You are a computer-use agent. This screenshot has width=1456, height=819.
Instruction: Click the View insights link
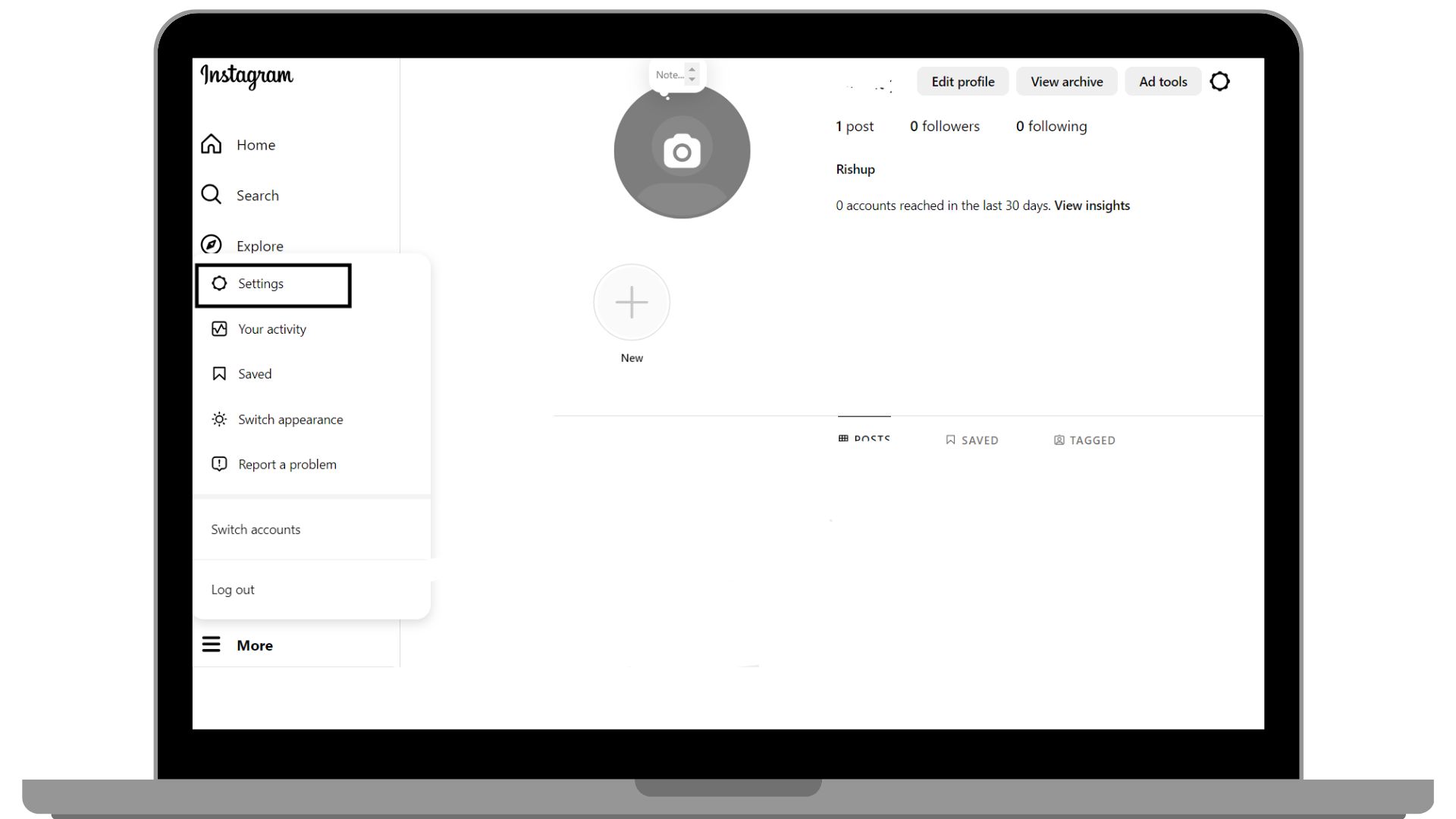1092,205
